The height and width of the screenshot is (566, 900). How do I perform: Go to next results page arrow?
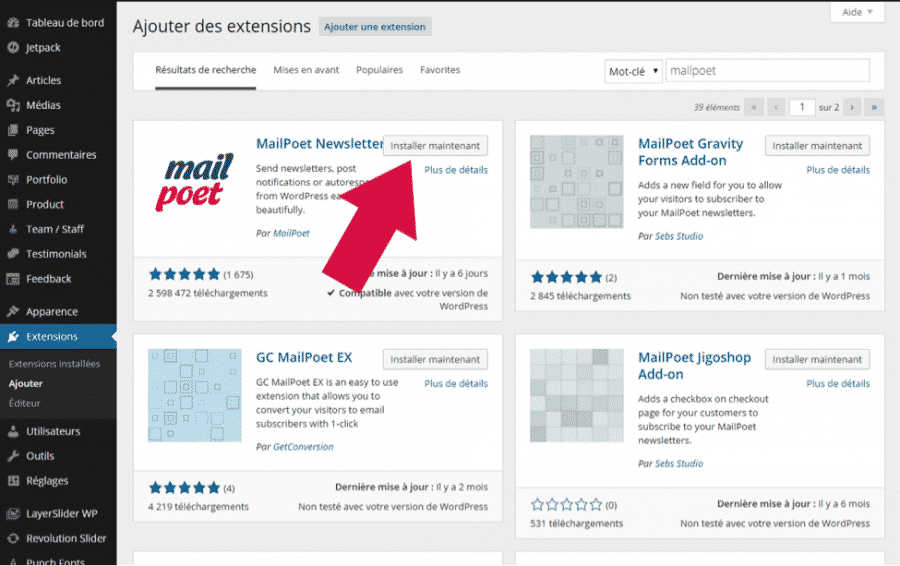pos(852,107)
